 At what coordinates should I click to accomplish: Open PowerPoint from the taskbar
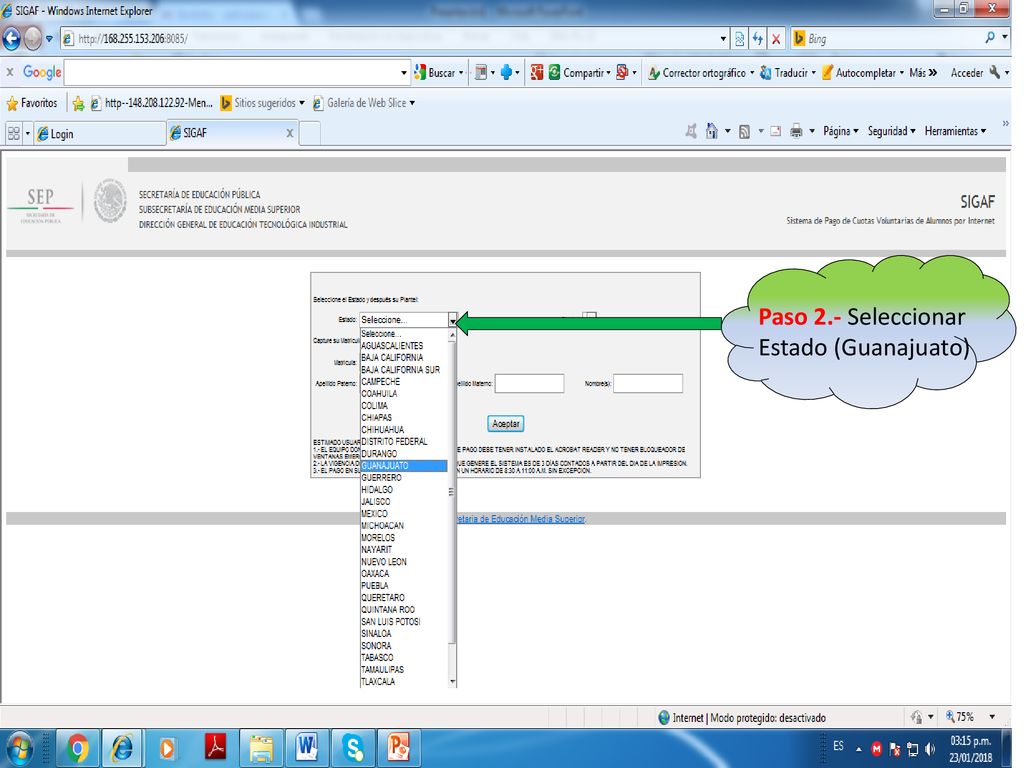point(398,748)
